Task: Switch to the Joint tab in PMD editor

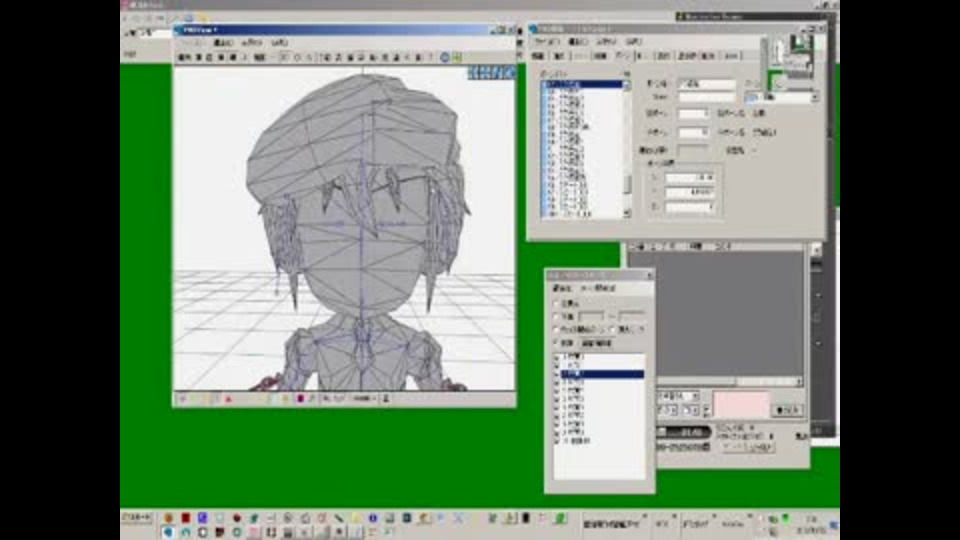Action: point(731,56)
